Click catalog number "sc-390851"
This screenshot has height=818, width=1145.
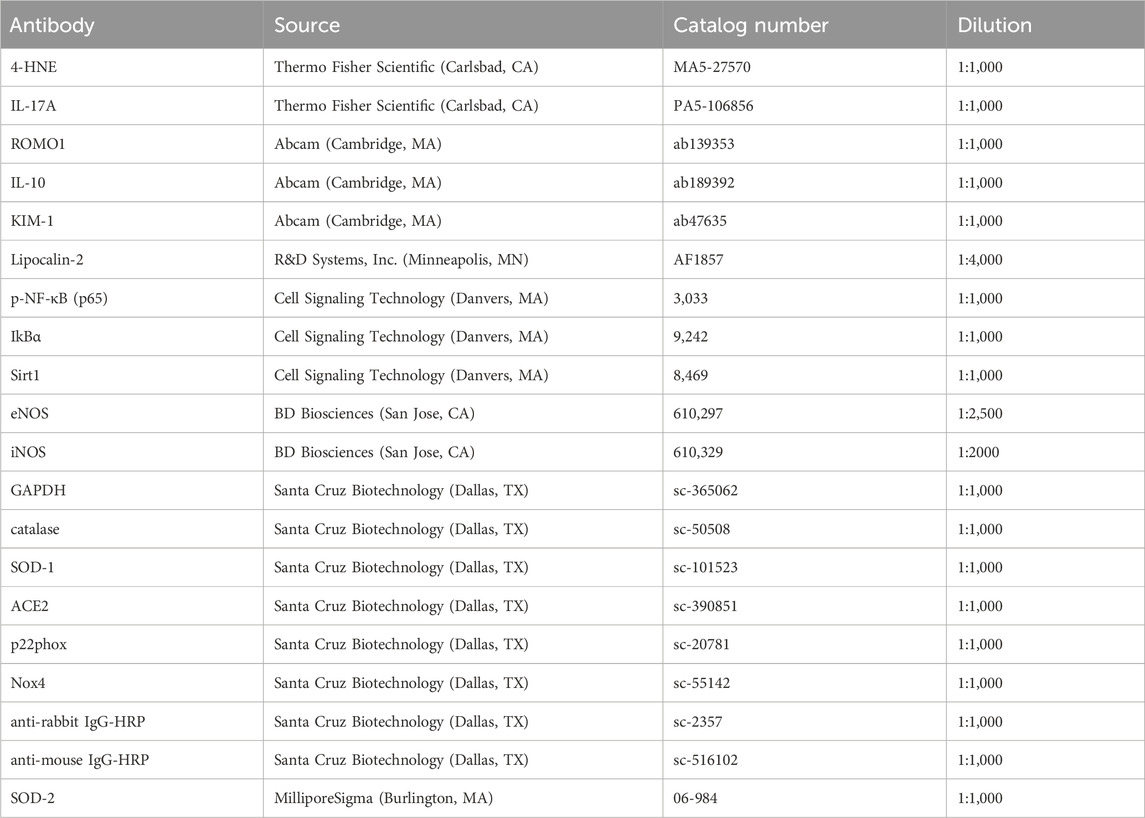coord(705,606)
